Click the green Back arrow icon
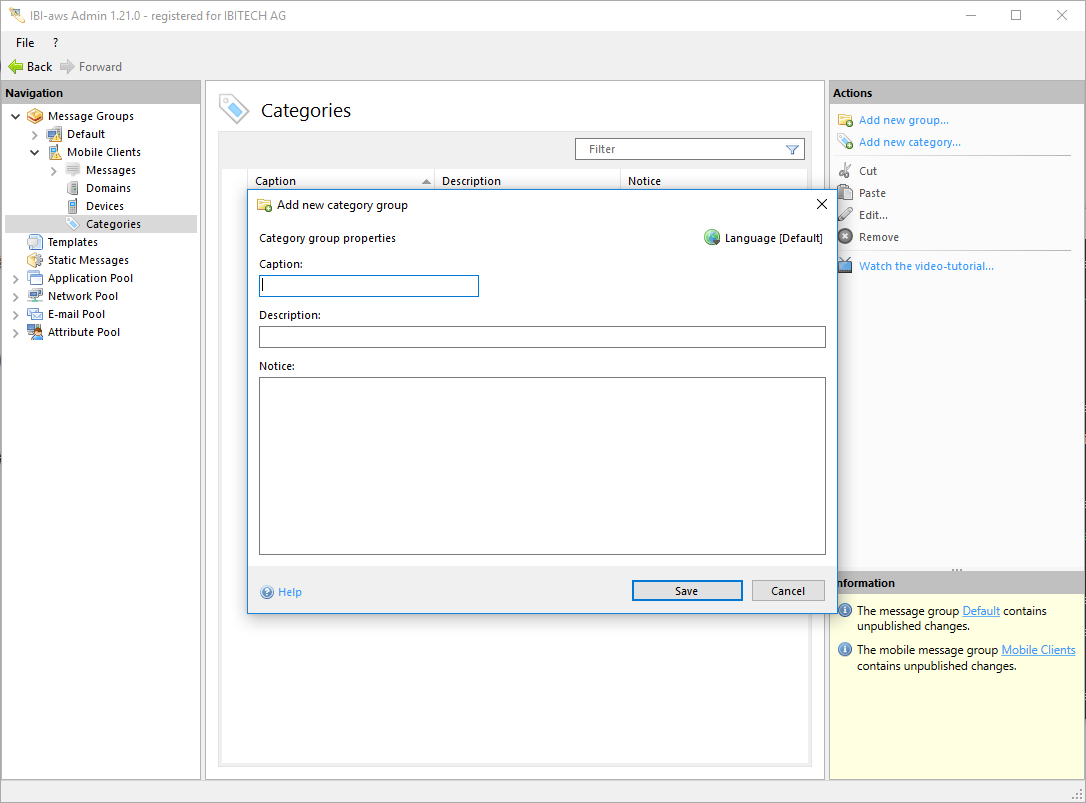 click(16, 67)
